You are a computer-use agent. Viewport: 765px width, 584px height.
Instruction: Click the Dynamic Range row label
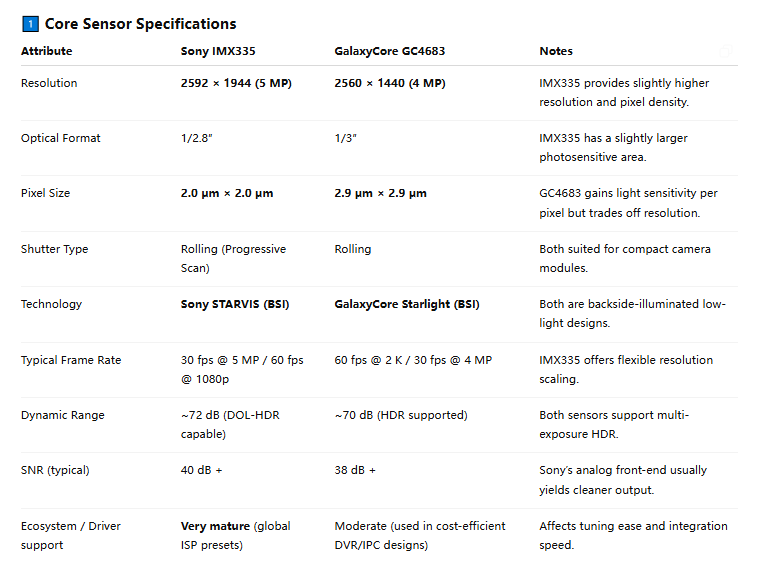point(62,415)
